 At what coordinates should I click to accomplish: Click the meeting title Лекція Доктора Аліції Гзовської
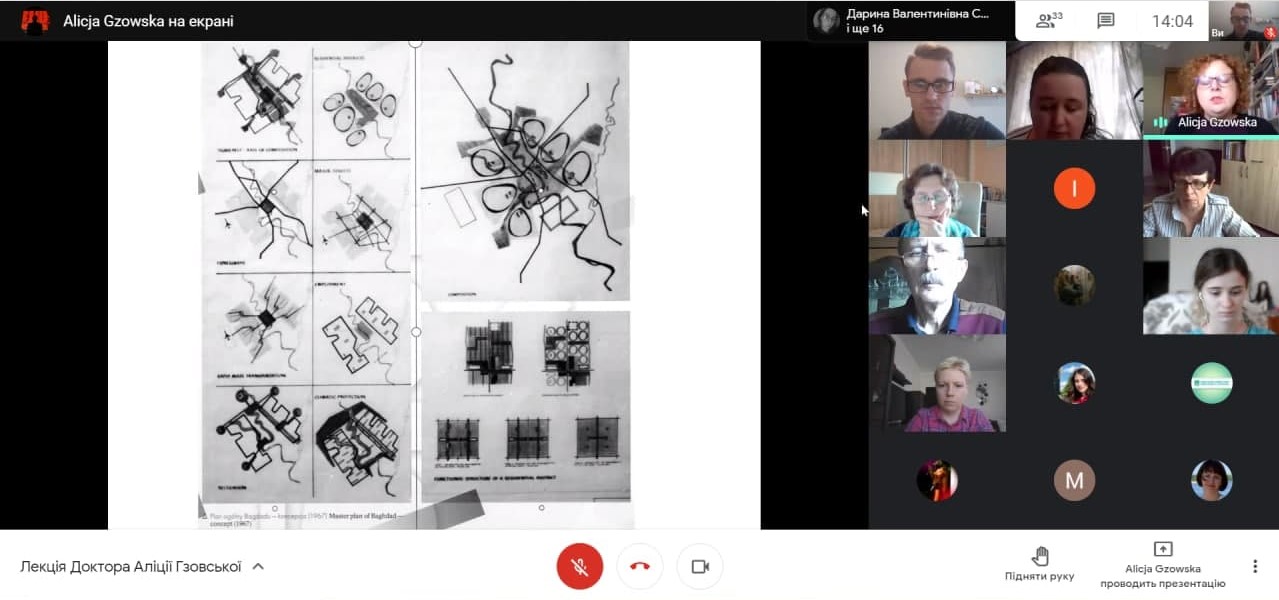[x=131, y=567]
